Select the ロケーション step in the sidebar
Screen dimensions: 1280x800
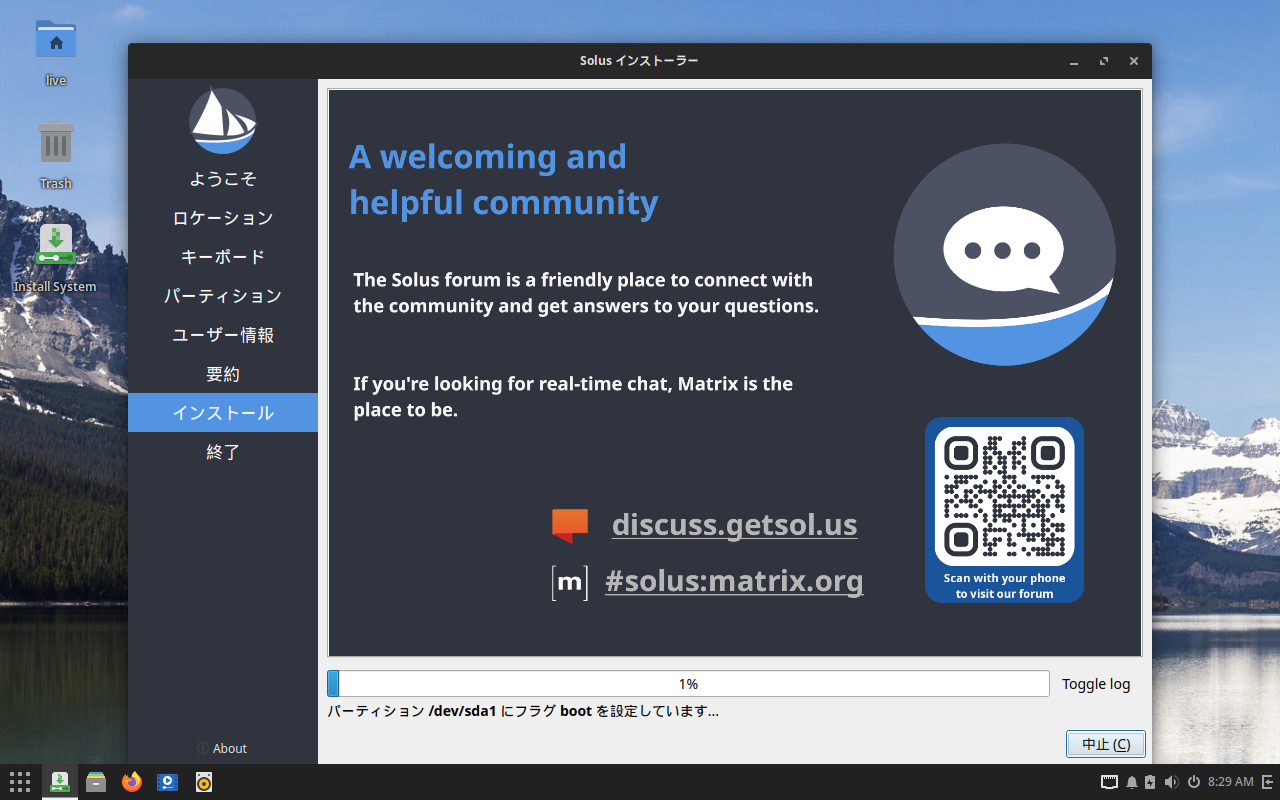pyautogui.click(x=223, y=218)
